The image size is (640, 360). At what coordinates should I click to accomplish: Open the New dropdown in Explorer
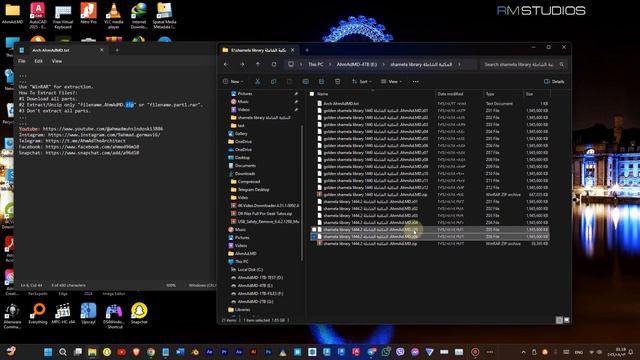point(233,82)
